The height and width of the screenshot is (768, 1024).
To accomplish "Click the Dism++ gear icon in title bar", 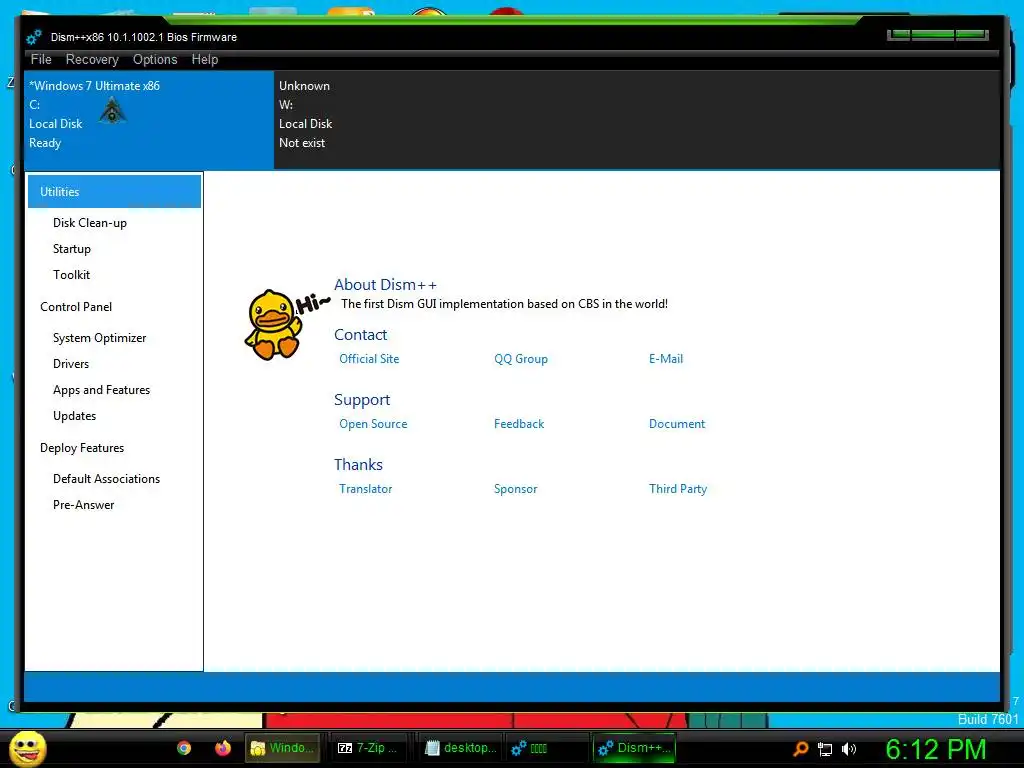I will click(34, 37).
